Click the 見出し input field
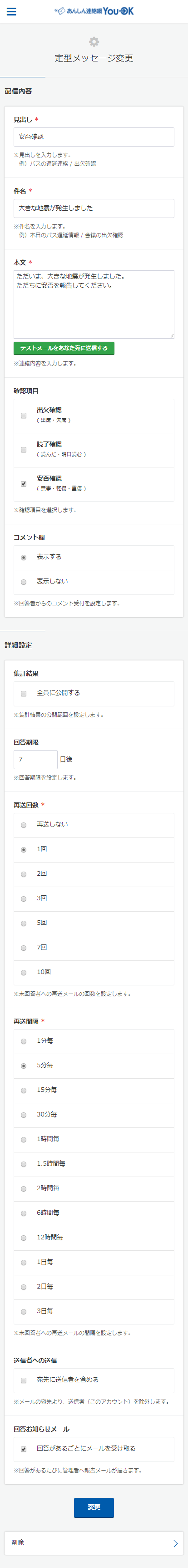The height and width of the screenshot is (1568, 188). [x=94, y=137]
